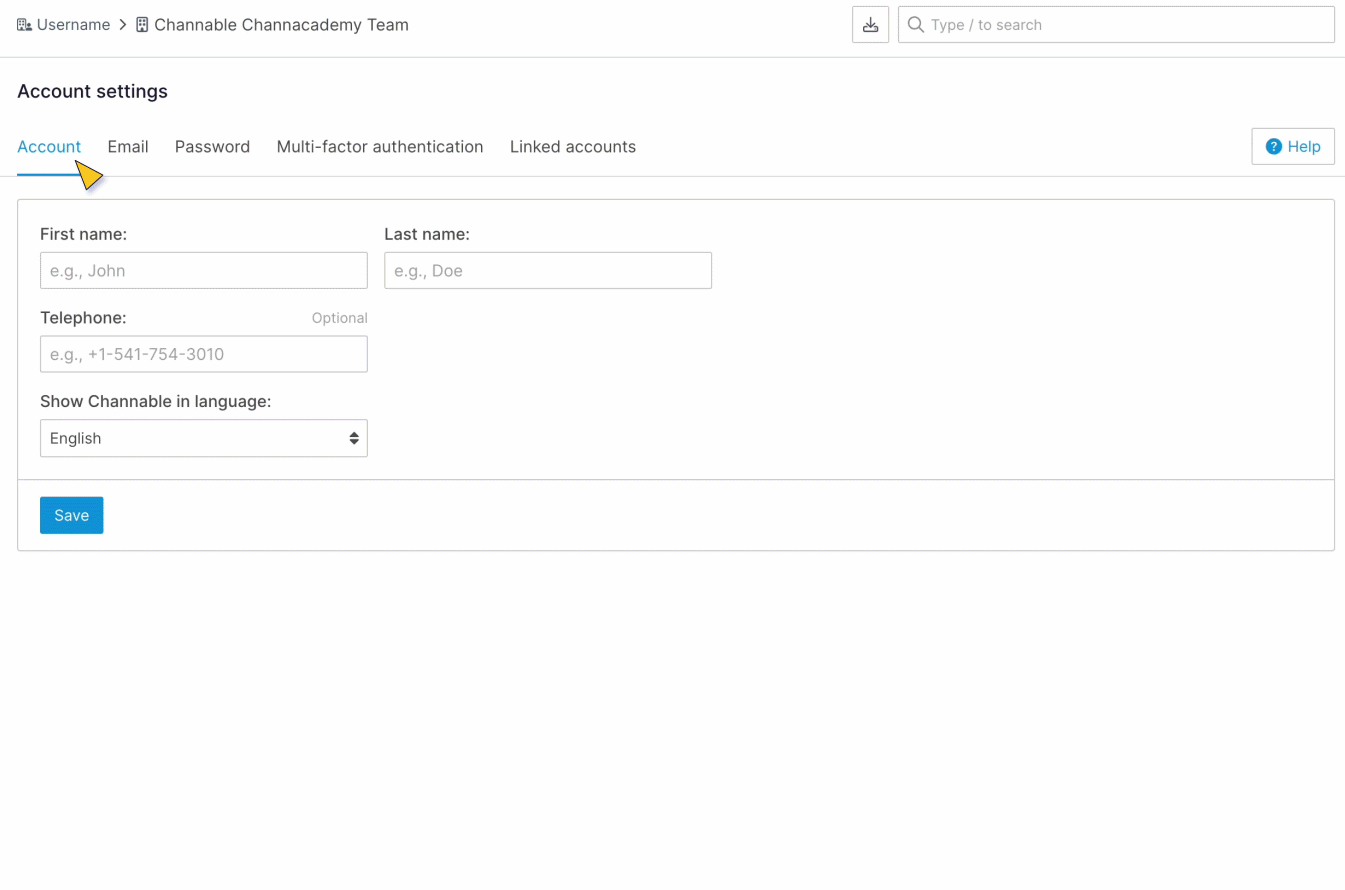Open Help using its label text
Viewport: 1345px width, 890px height.
1304,147
